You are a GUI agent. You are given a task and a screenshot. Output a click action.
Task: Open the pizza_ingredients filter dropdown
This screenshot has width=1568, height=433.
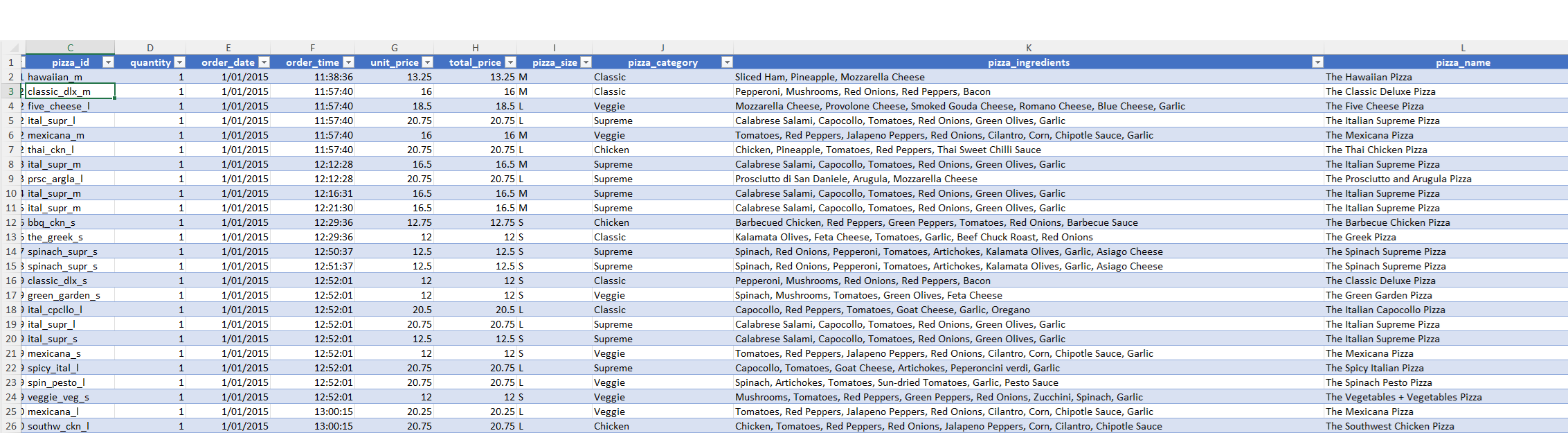coord(1317,62)
